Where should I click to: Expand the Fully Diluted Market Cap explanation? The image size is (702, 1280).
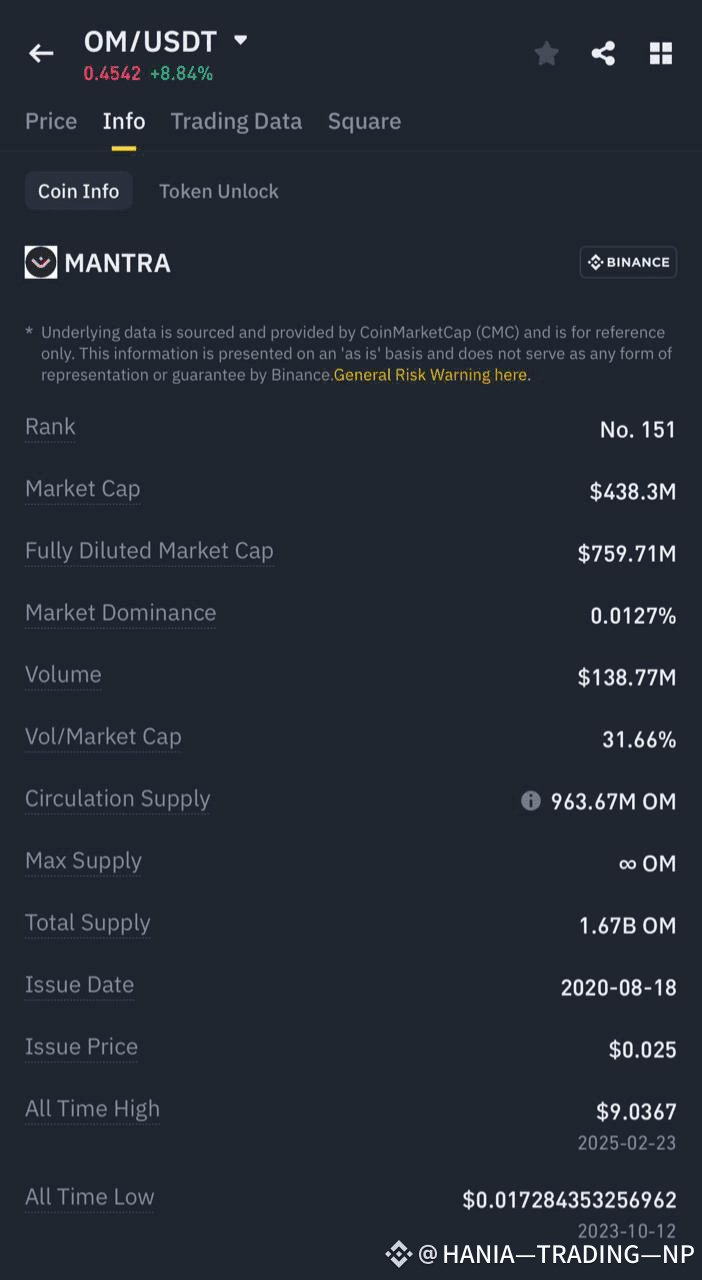point(148,551)
